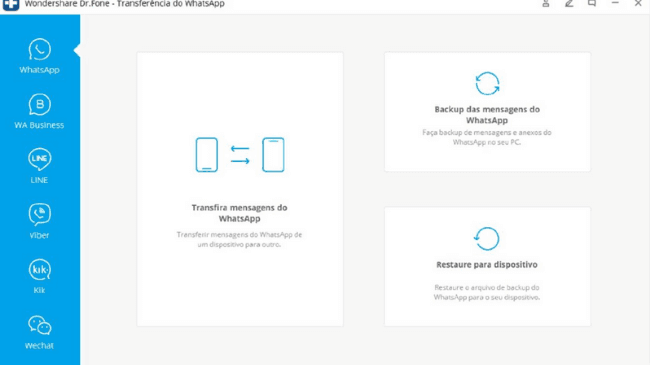Click the two-phones transfer icon

pyautogui.click(x=240, y=155)
